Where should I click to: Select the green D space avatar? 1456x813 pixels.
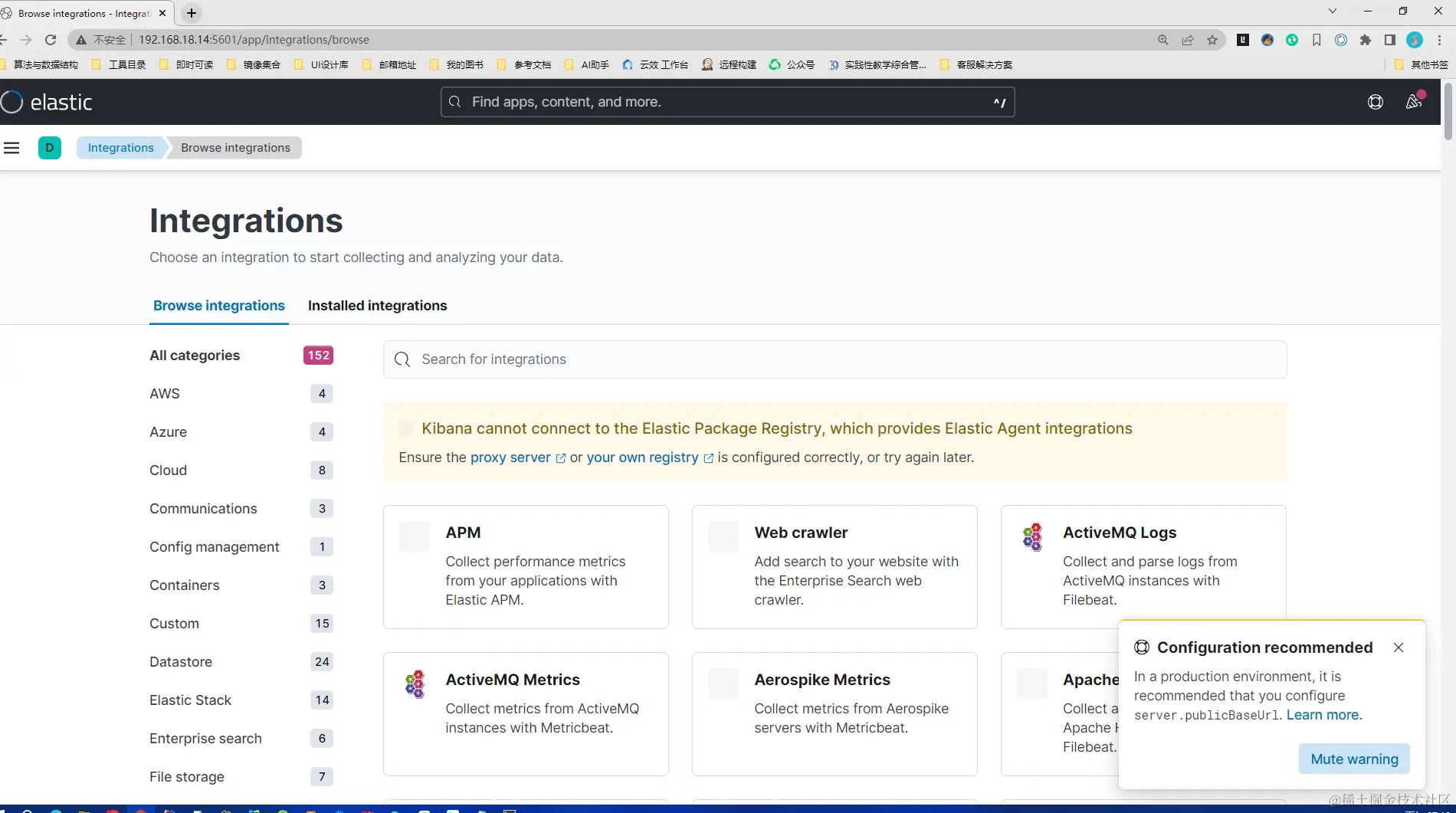point(50,148)
